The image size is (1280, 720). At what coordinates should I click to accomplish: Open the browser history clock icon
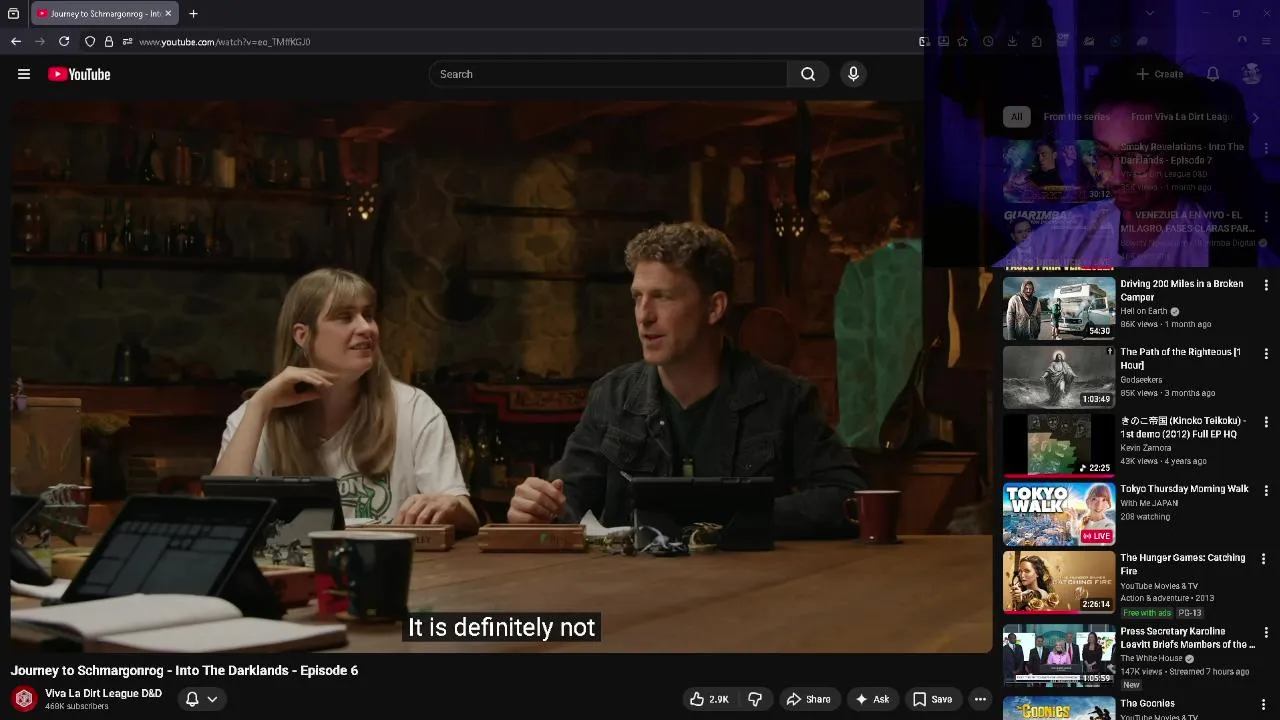[988, 41]
